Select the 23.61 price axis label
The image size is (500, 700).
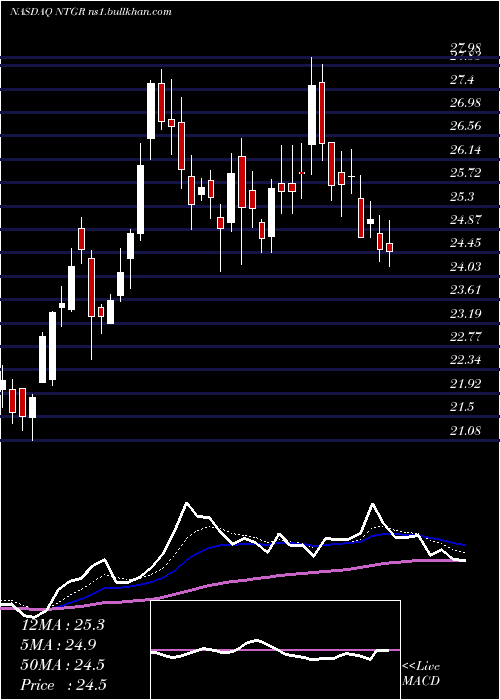pos(466,290)
